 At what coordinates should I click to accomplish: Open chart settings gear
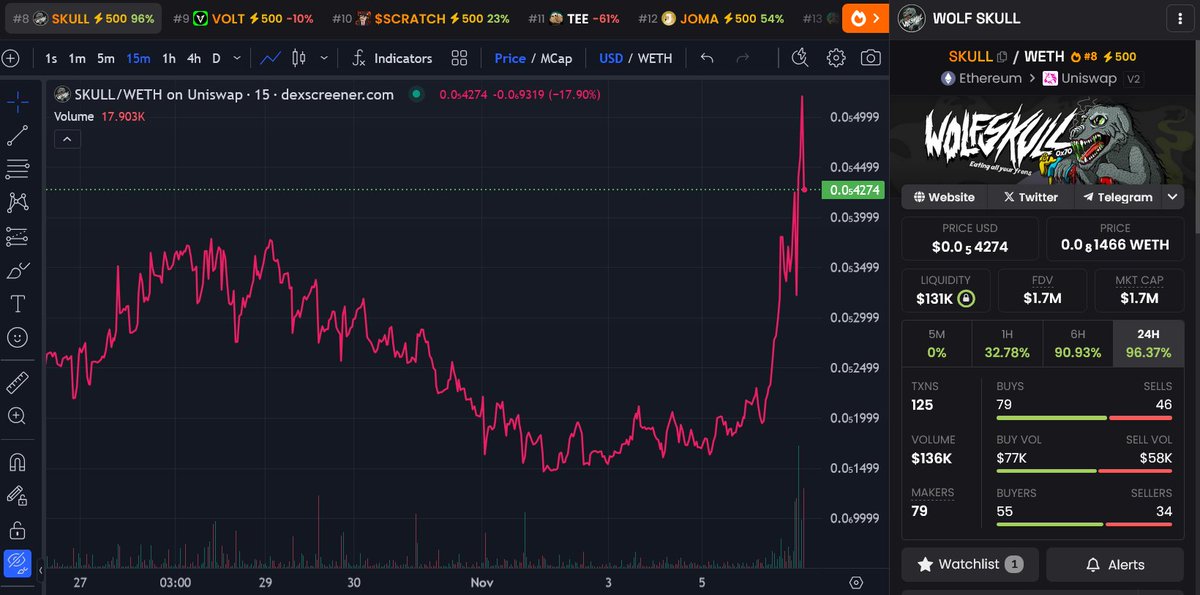tap(836, 58)
